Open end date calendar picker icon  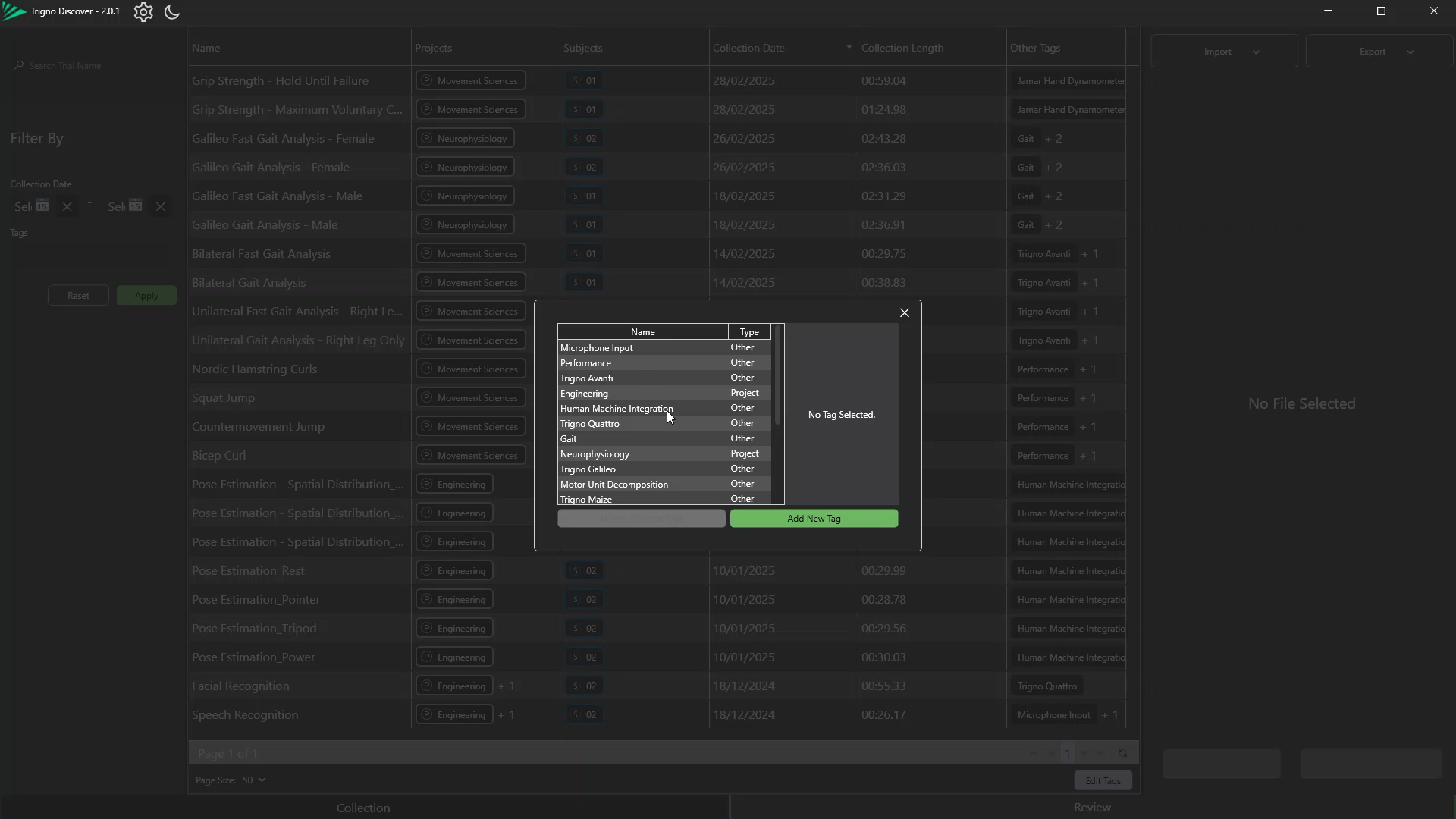pos(136,206)
